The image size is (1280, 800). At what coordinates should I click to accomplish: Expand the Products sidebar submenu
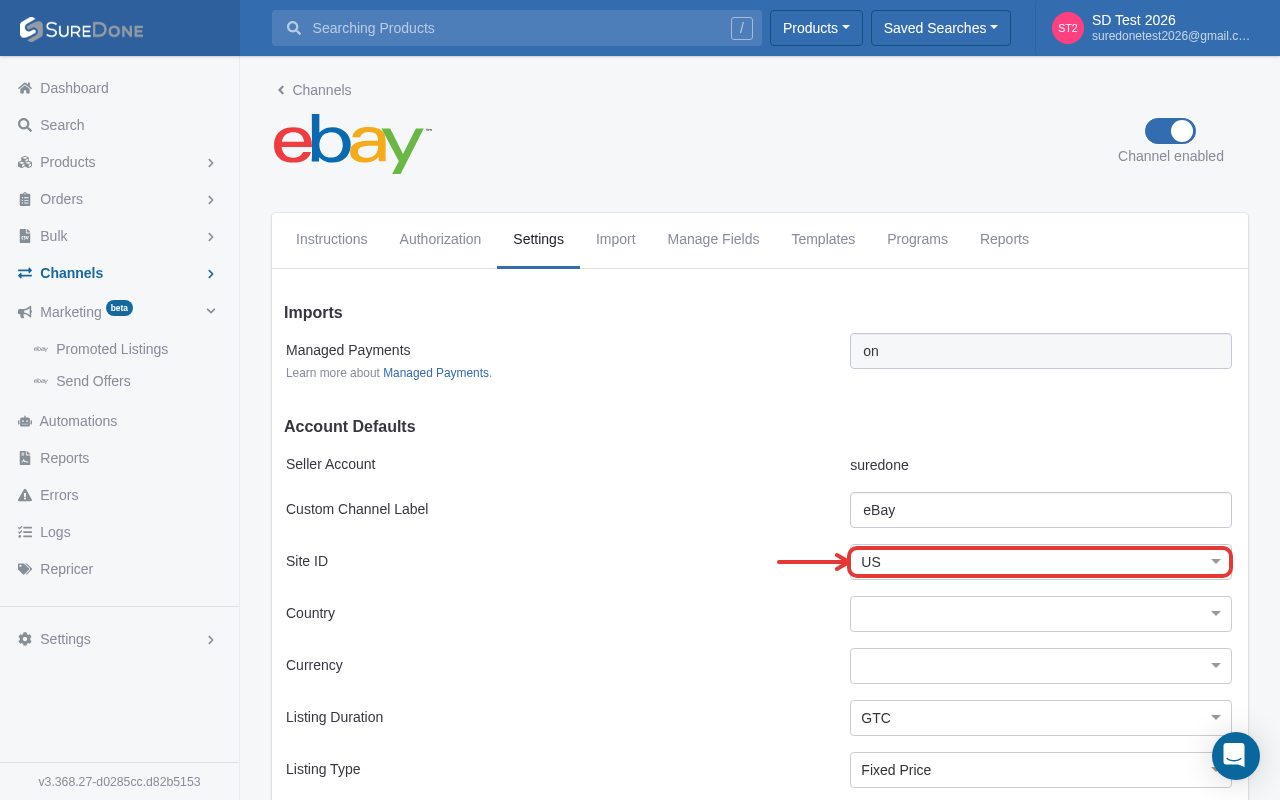[x=211, y=162]
